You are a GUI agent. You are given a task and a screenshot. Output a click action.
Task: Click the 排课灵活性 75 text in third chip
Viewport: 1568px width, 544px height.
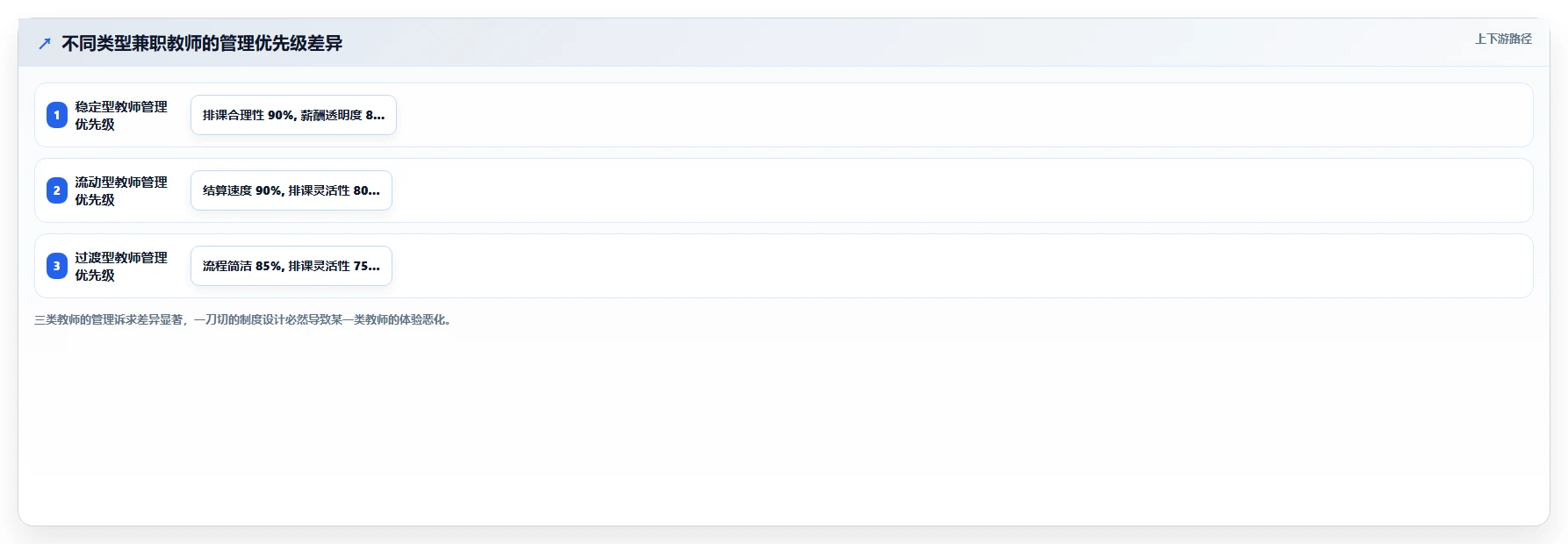coord(328,266)
